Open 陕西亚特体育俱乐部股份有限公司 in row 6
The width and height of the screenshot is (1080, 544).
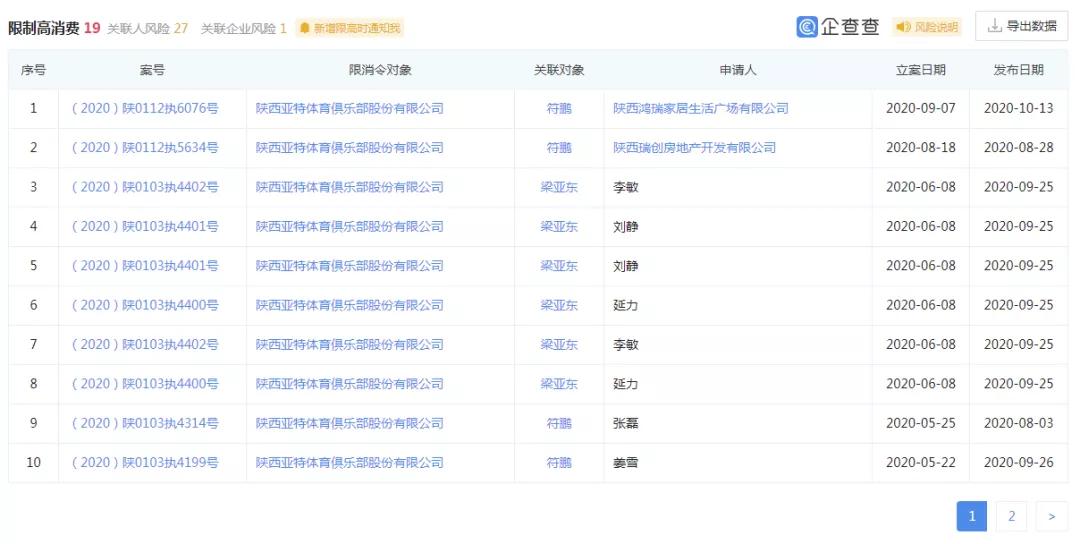[350, 305]
